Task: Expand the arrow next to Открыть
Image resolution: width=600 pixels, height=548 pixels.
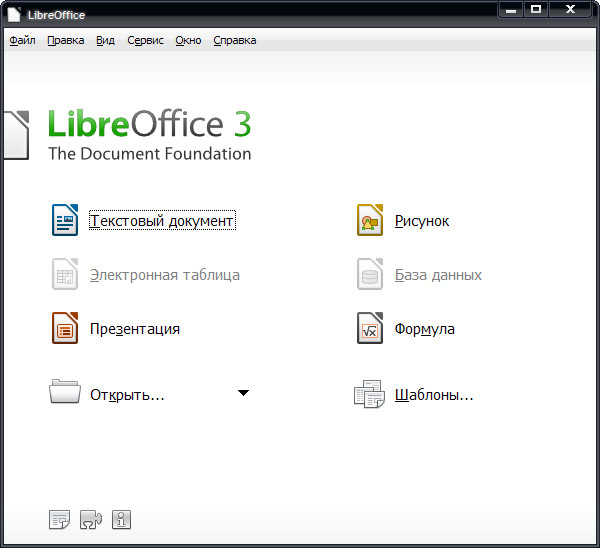Action: 243,393
